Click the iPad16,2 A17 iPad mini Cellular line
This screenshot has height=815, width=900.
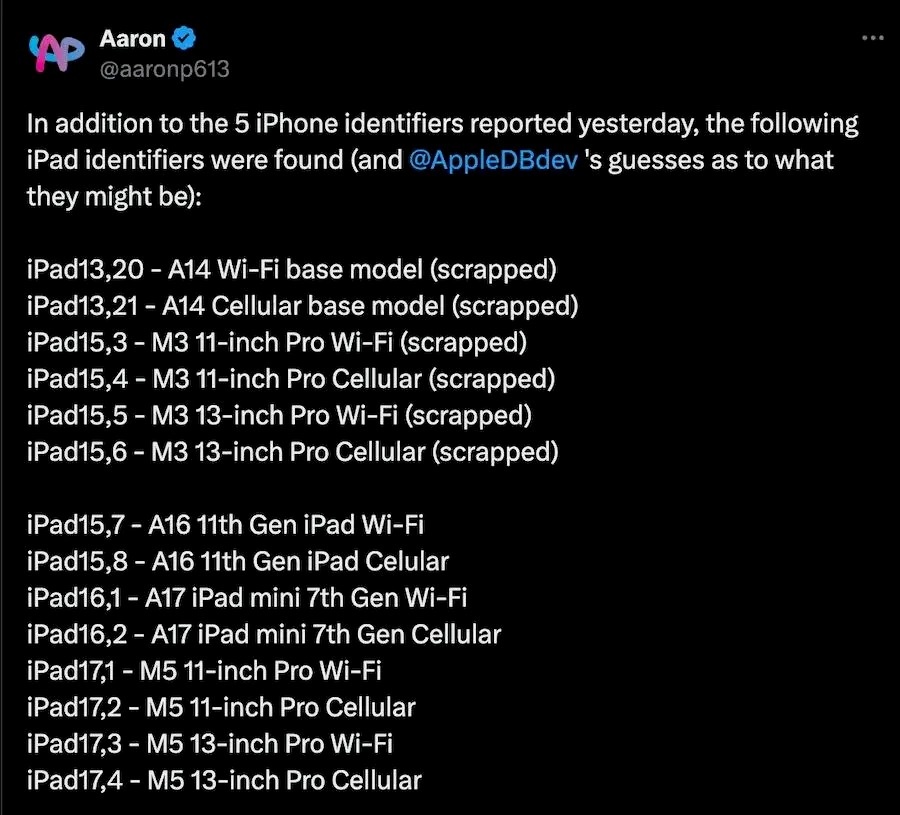pyautogui.click(x=264, y=633)
